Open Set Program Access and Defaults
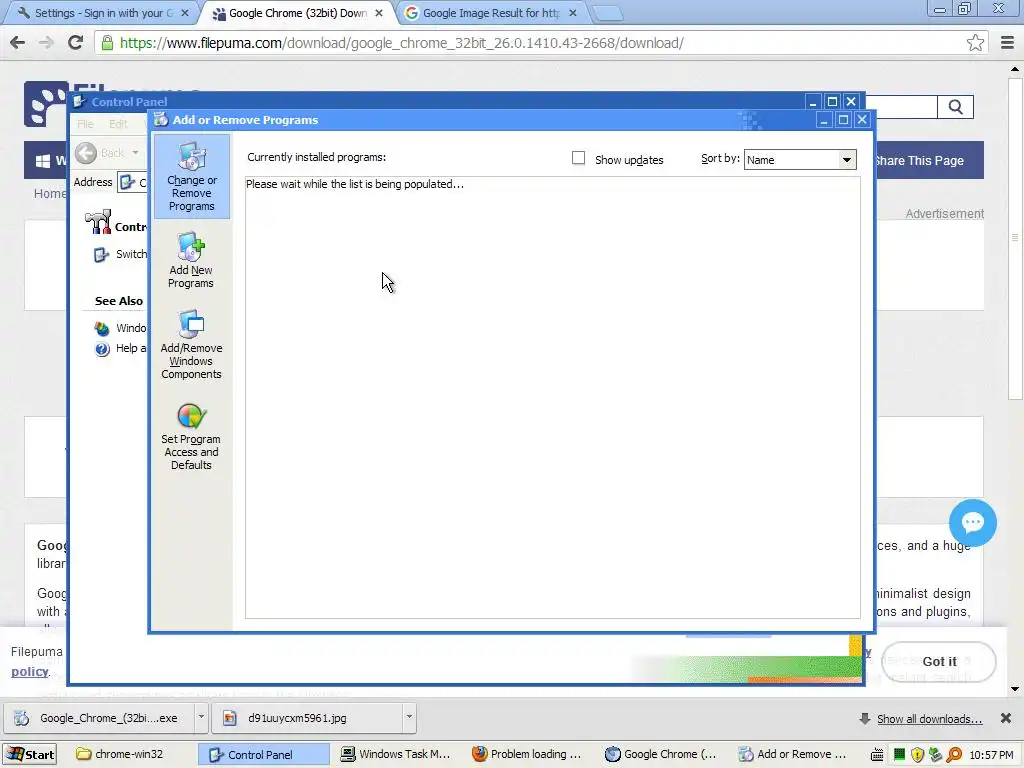The width and height of the screenshot is (1024, 768). tap(191, 436)
